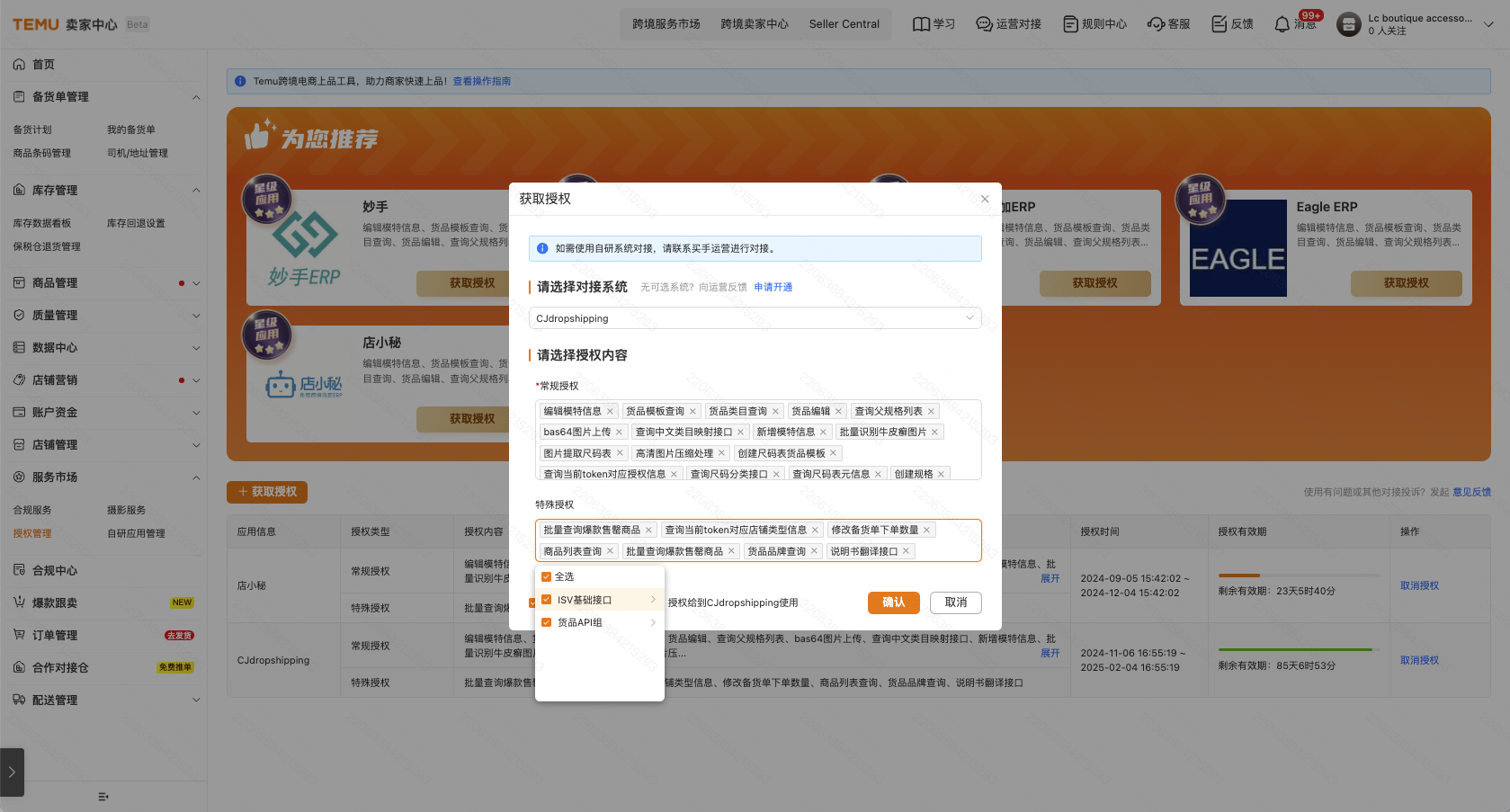Expand the ISV基础接口 submenu arrow

(653, 600)
